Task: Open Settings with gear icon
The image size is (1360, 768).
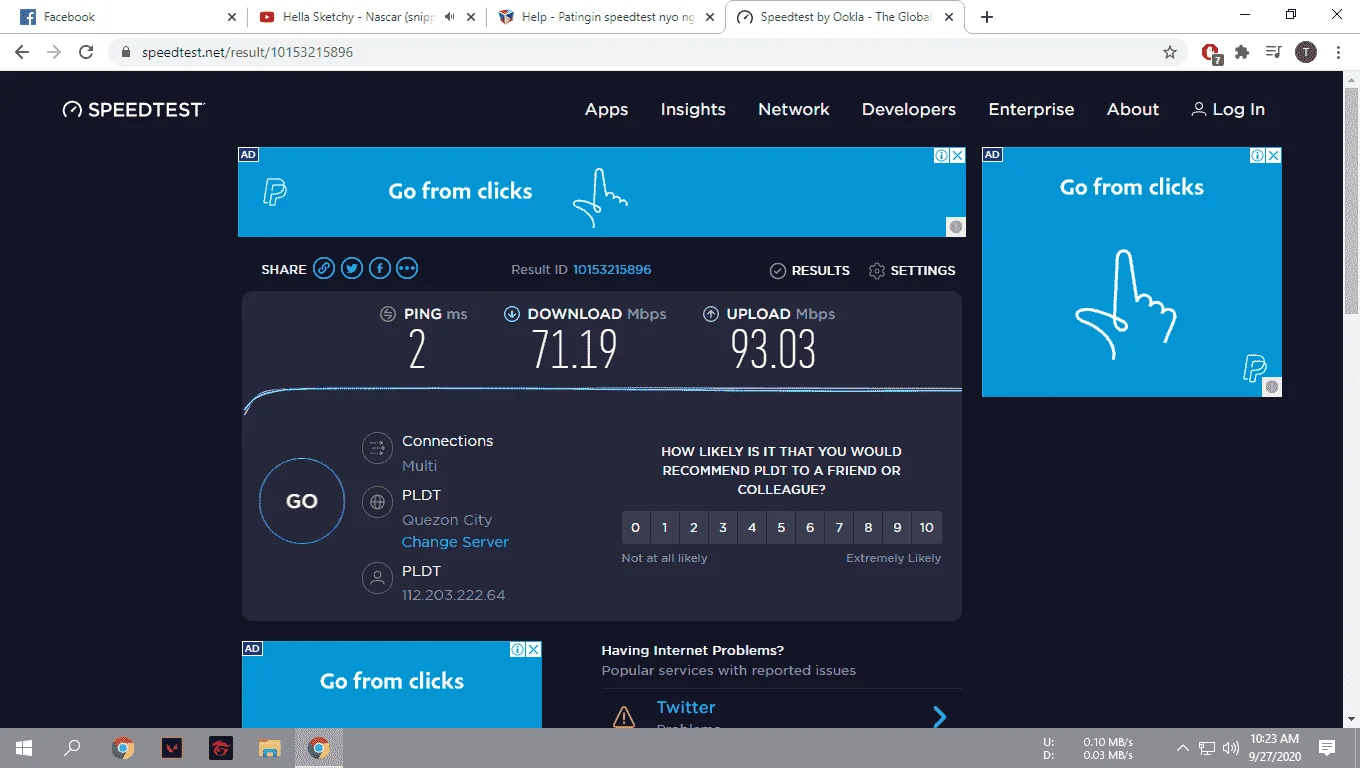Action: tap(912, 271)
